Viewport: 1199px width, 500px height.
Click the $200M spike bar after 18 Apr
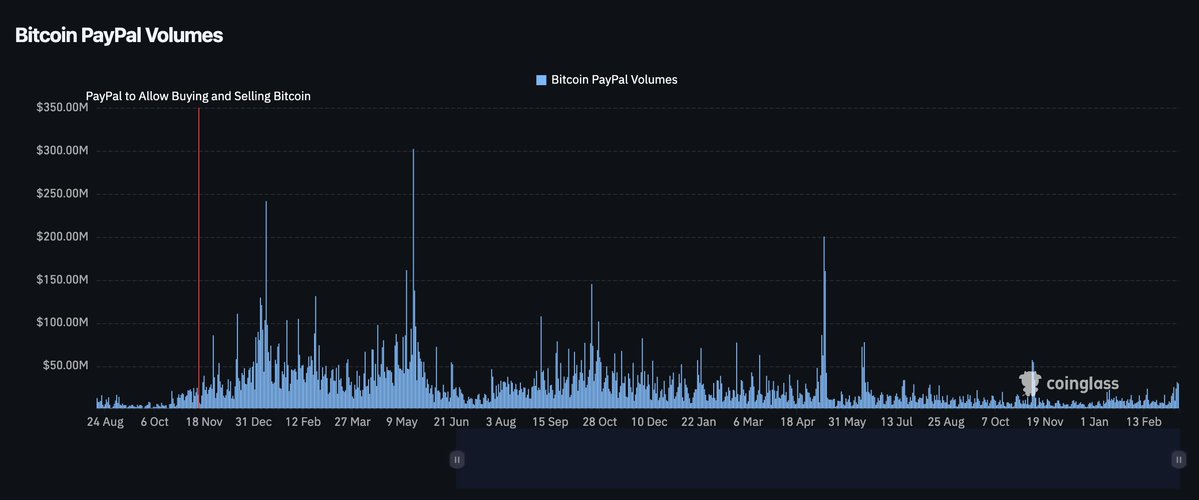tap(824, 322)
